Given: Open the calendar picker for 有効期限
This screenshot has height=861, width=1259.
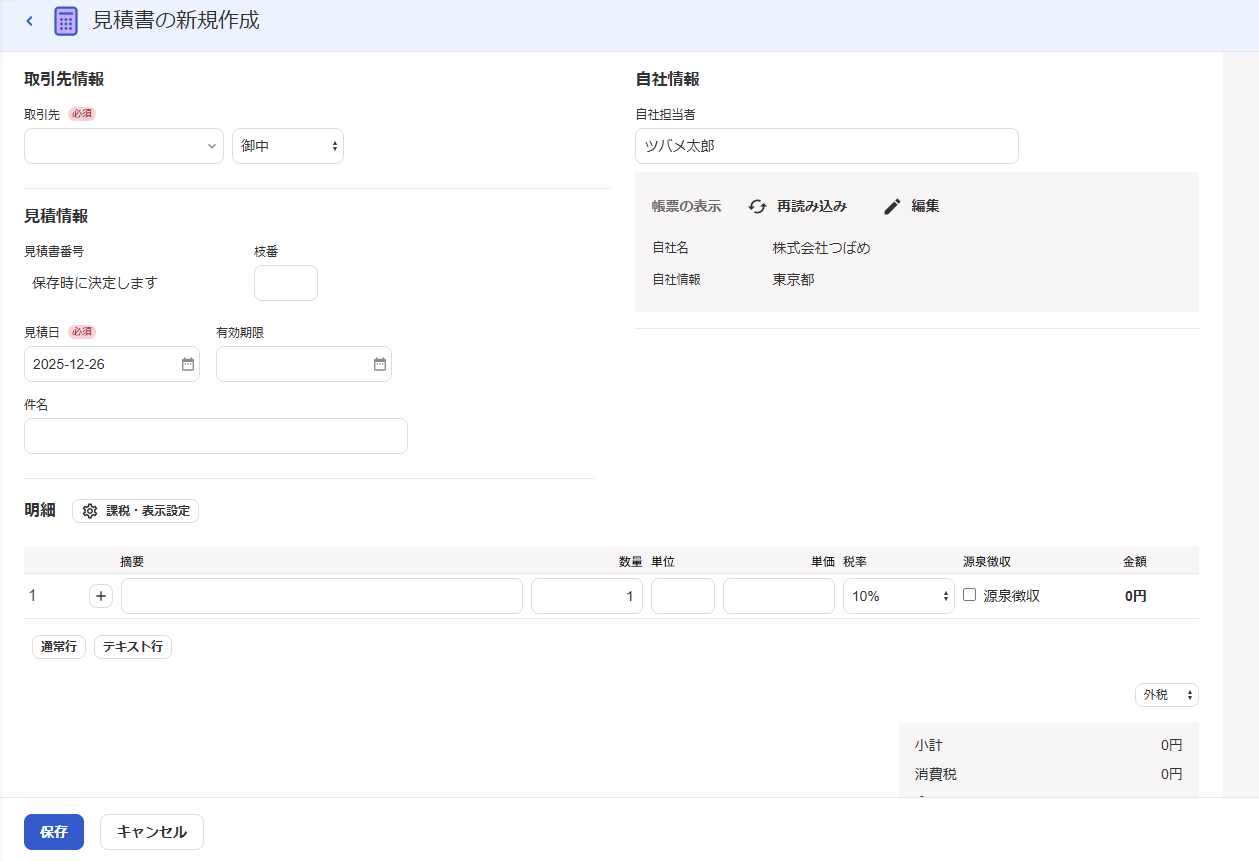Looking at the screenshot, I should click(x=380, y=364).
